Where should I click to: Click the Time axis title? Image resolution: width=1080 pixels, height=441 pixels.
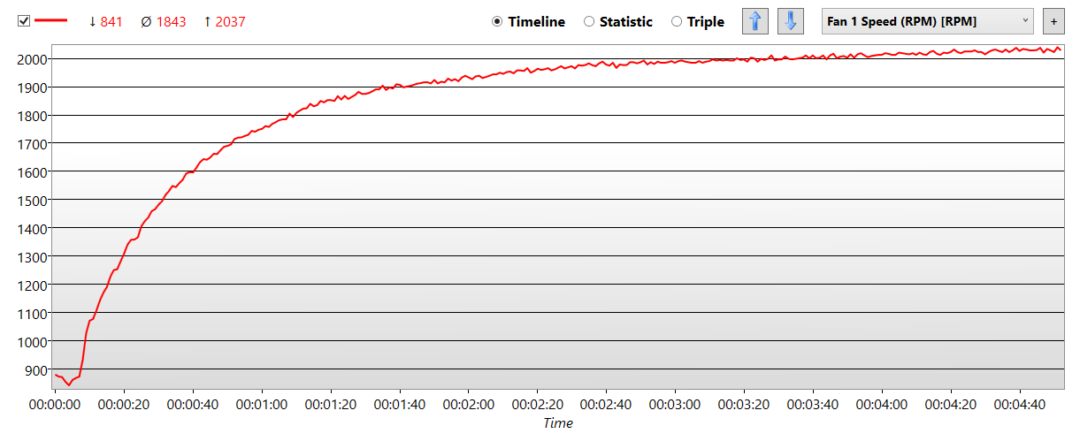tap(557, 423)
